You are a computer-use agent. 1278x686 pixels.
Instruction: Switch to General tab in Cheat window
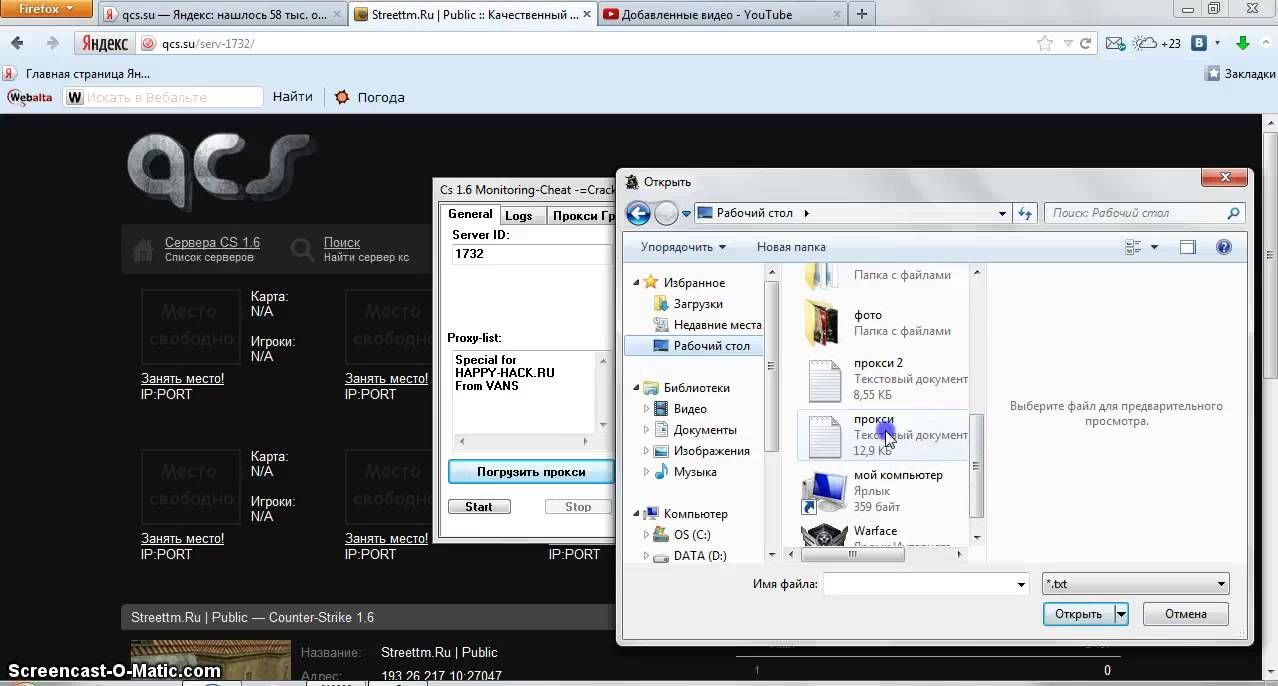pyautogui.click(x=470, y=214)
